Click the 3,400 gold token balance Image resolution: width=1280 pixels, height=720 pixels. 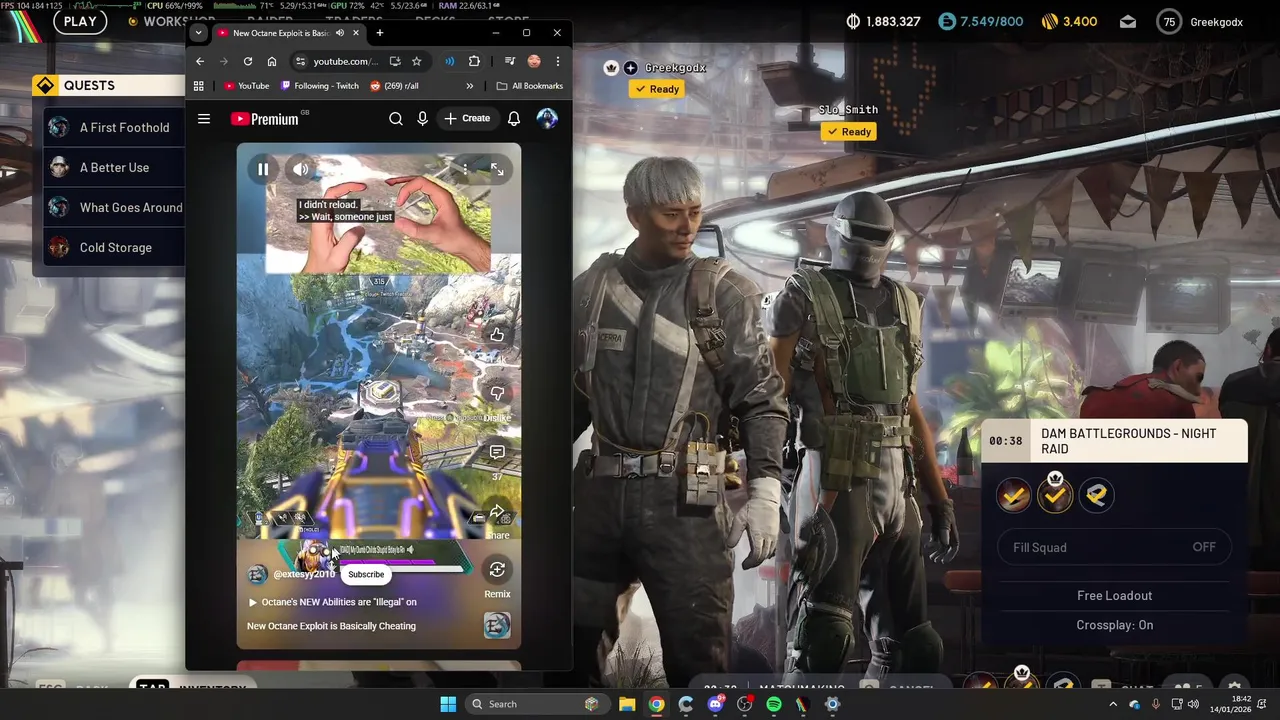point(1069,21)
